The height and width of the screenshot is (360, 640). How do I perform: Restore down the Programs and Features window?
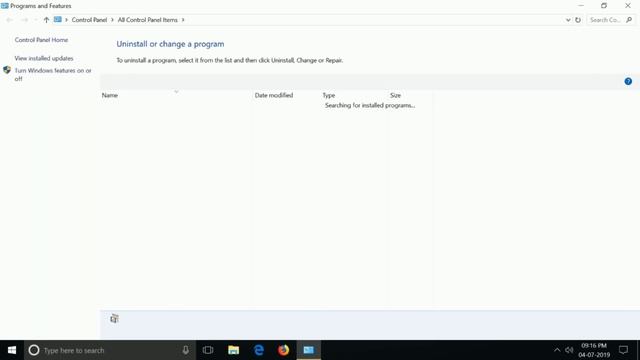604,6
